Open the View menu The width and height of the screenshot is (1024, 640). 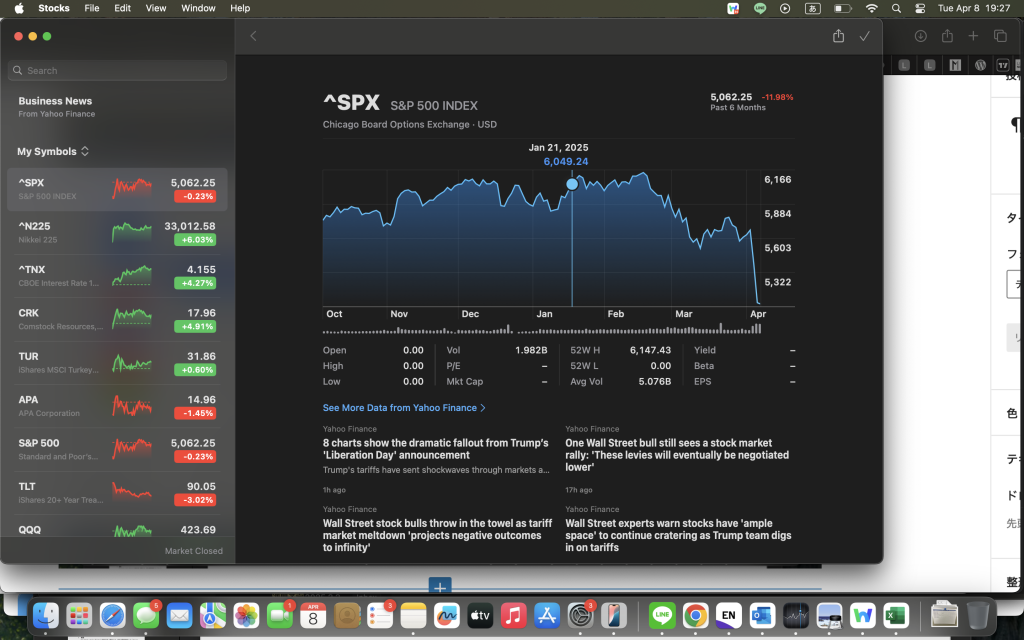click(x=156, y=8)
